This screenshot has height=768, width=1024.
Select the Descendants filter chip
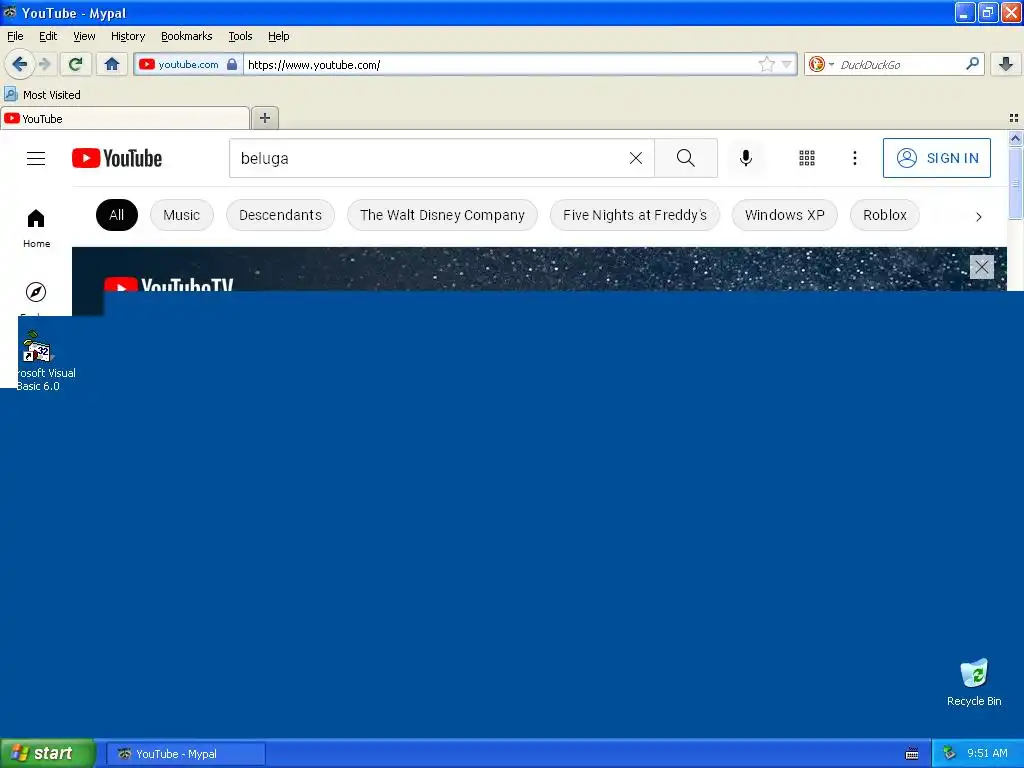[280, 215]
